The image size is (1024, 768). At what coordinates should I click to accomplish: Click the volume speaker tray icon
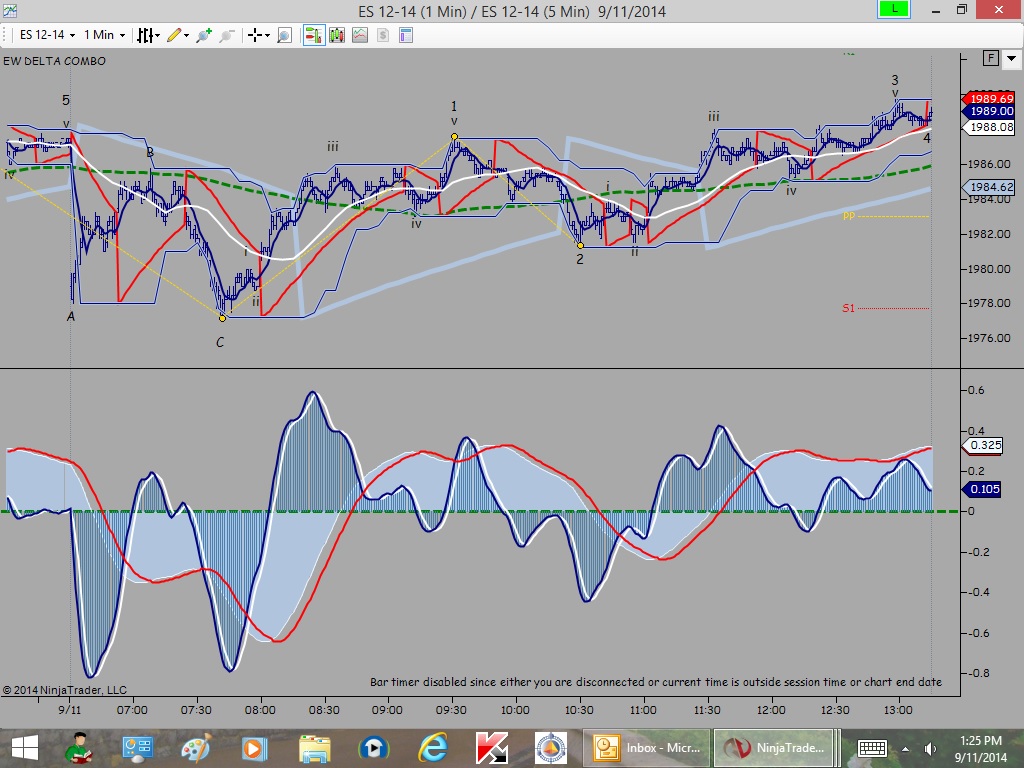click(930, 749)
